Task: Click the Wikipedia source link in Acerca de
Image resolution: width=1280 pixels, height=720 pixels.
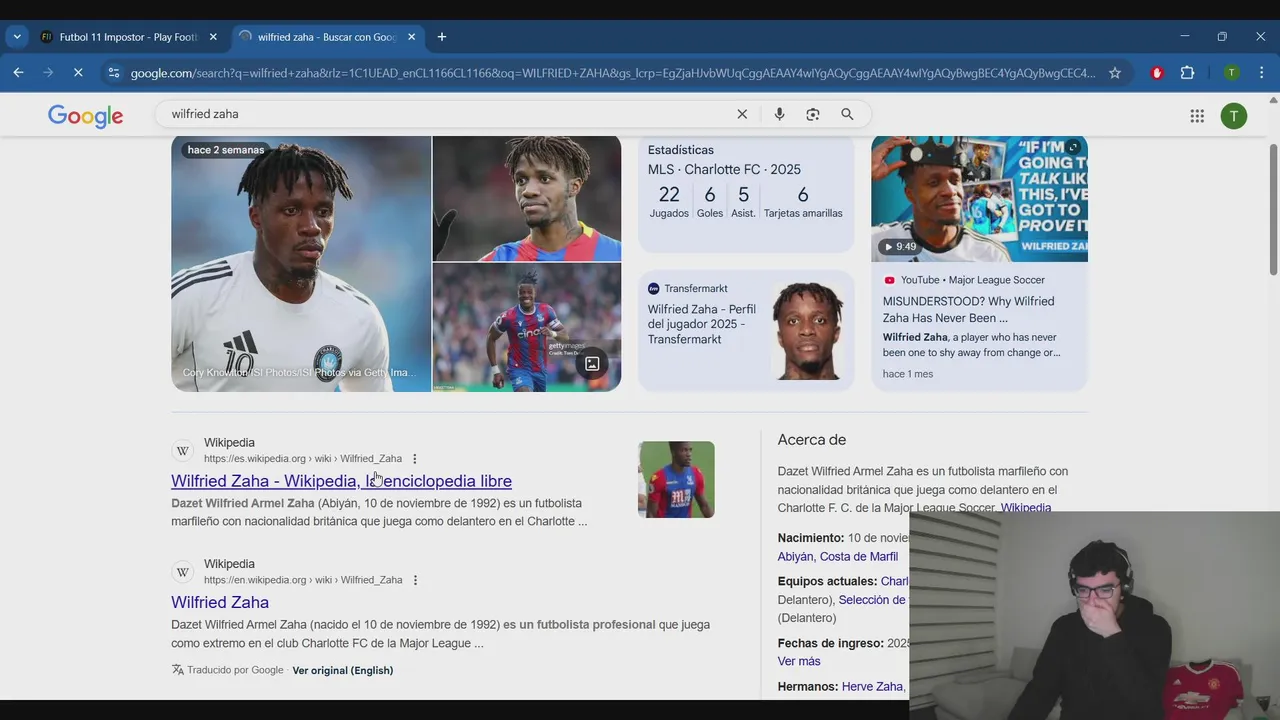Action: click(1026, 508)
